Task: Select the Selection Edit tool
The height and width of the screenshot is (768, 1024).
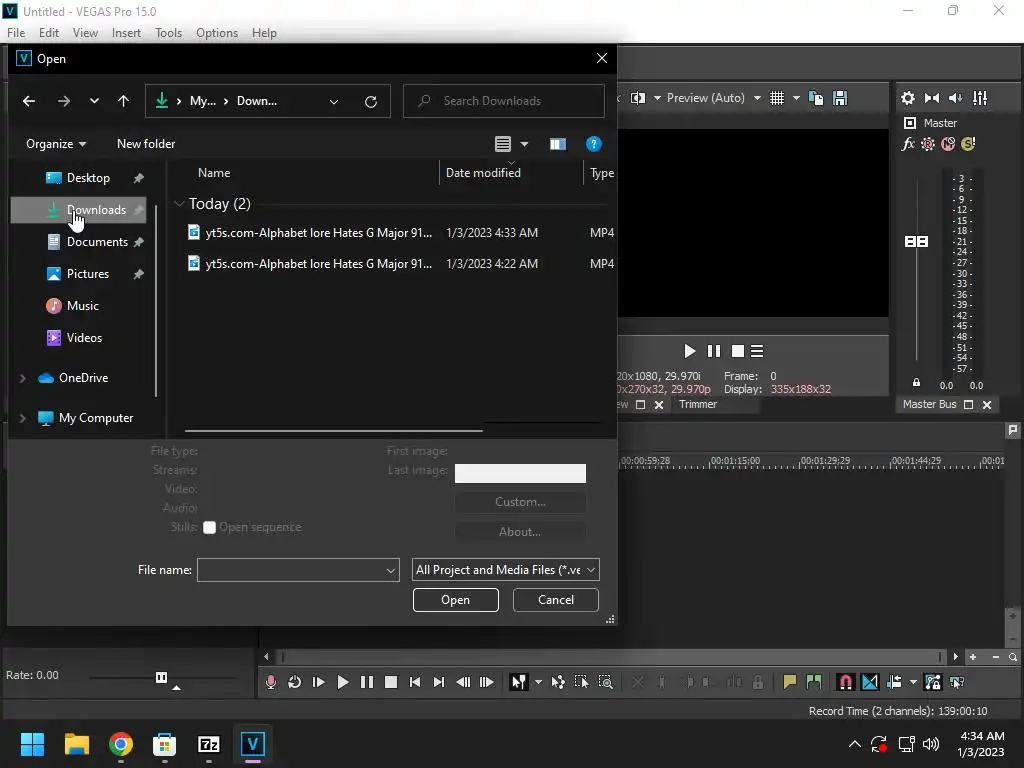Action: [x=581, y=682]
